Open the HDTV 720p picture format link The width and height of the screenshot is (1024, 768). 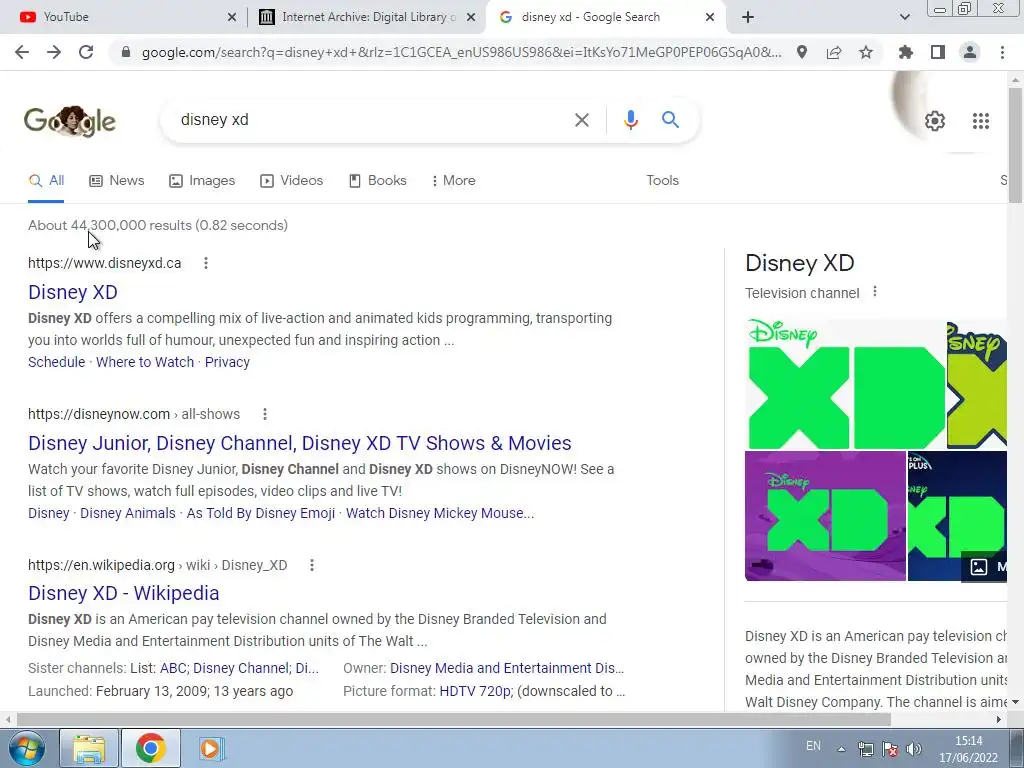(475, 691)
